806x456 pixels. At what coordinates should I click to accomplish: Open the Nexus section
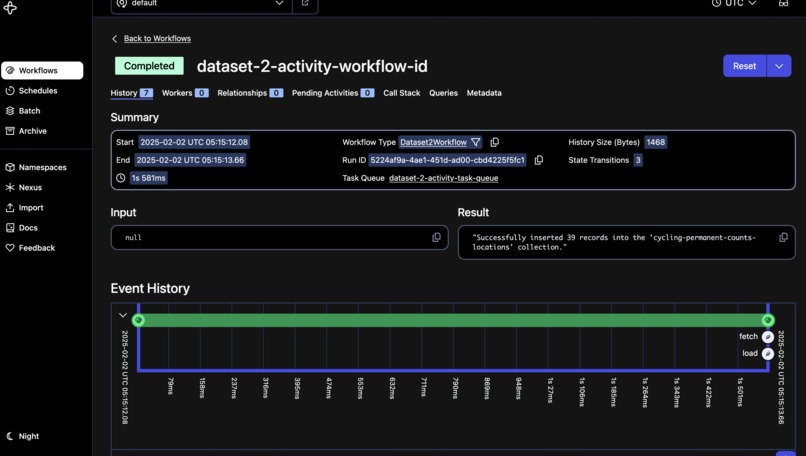tap(24, 187)
